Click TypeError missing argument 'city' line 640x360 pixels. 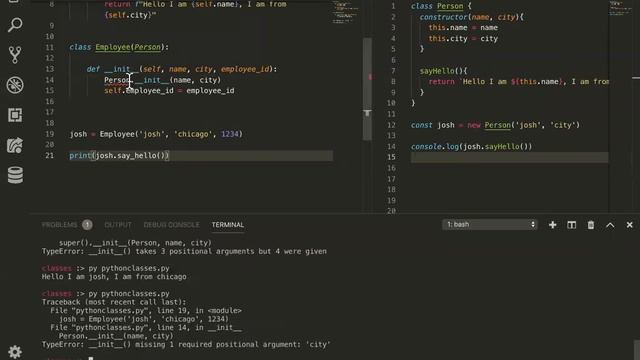186,344
